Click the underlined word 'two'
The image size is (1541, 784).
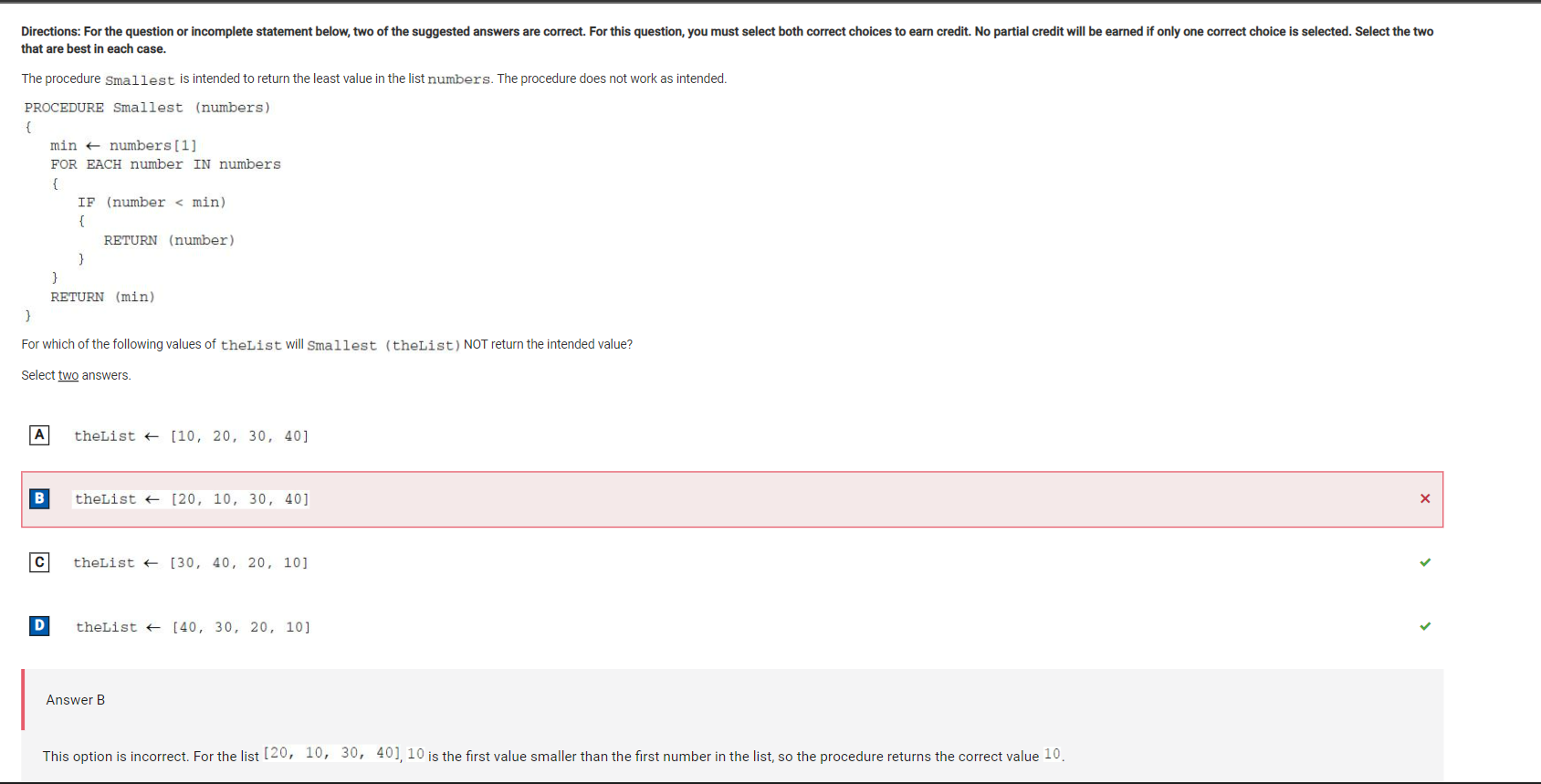tap(68, 375)
